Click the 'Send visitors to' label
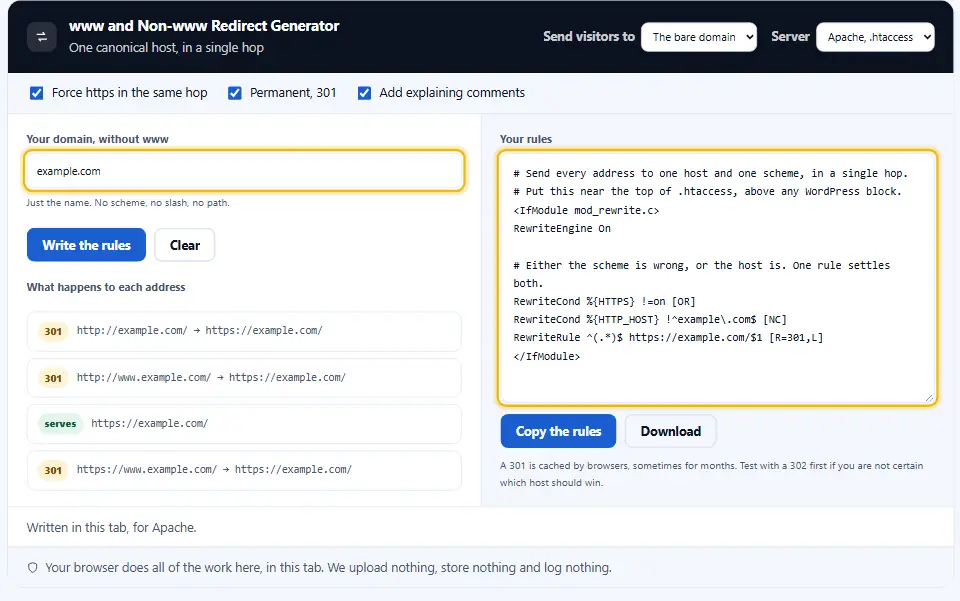This screenshot has width=960, height=601. [x=589, y=37]
